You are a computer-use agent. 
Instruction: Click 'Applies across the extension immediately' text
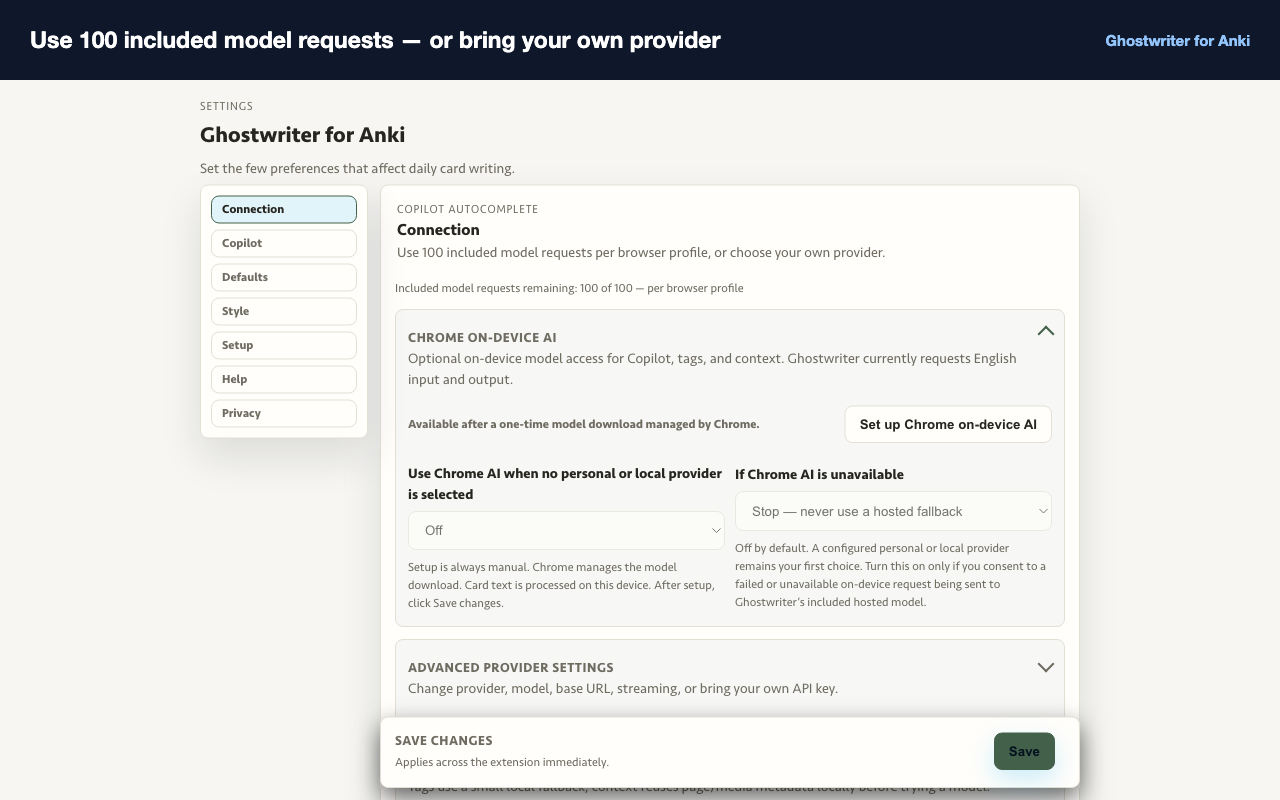point(502,762)
